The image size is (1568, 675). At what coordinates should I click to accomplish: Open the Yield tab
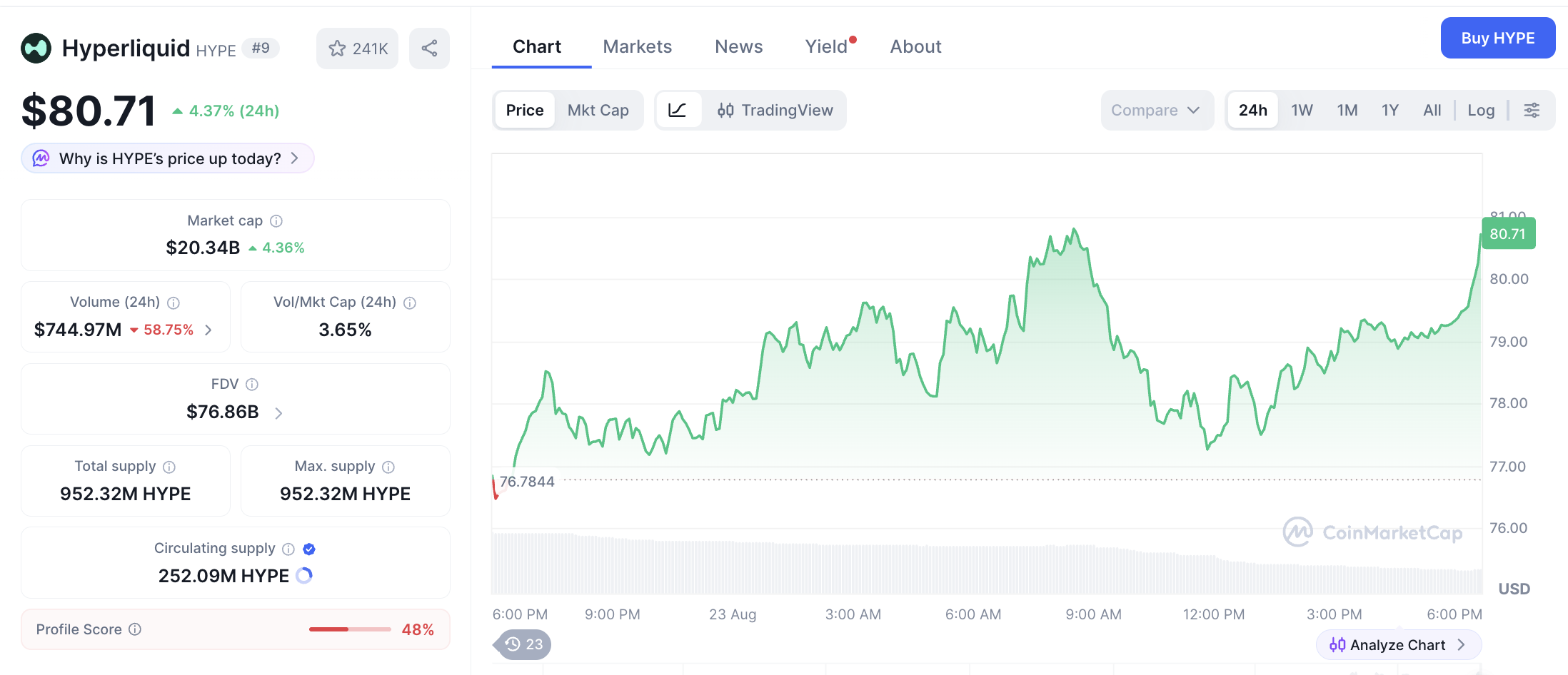coord(827,46)
